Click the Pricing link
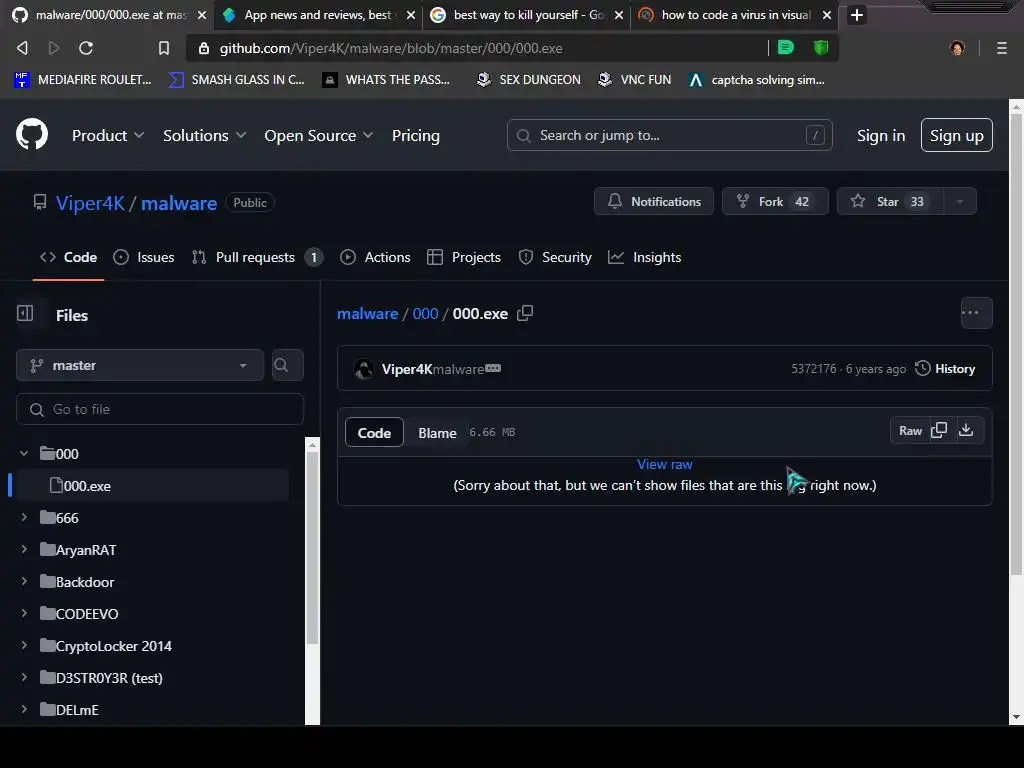1024x768 pixels. click(x=416, y=135)
